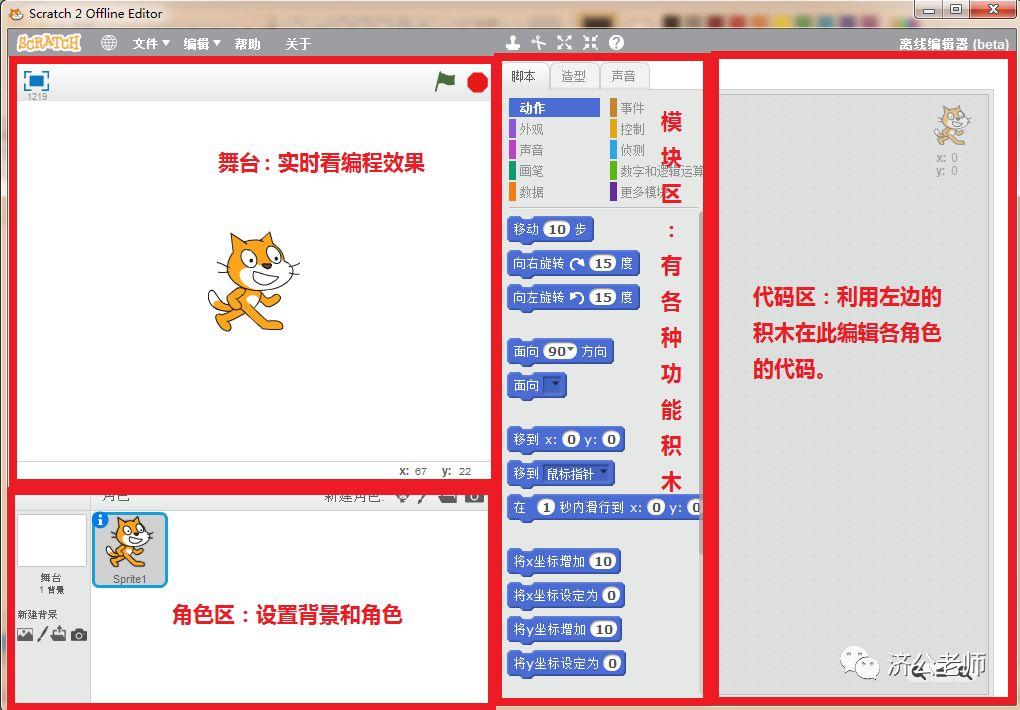Click the 15 value in 向左旋转 block
The image size is (1020, 710).
coord(603,297)
